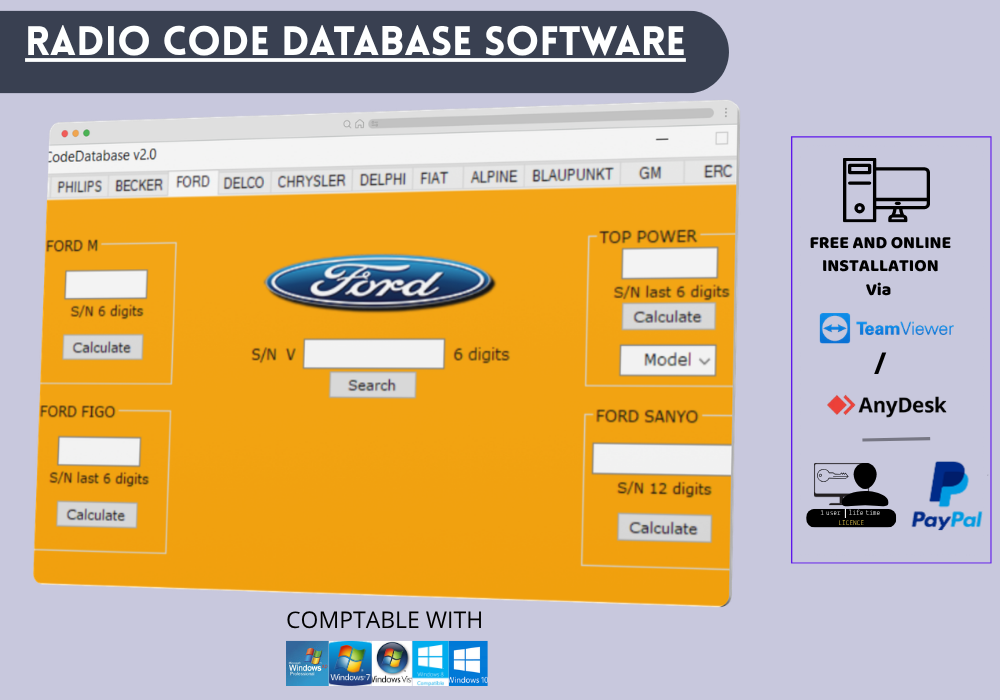
Task: Click the TeamViewer logo
Action: coord(886,328)
